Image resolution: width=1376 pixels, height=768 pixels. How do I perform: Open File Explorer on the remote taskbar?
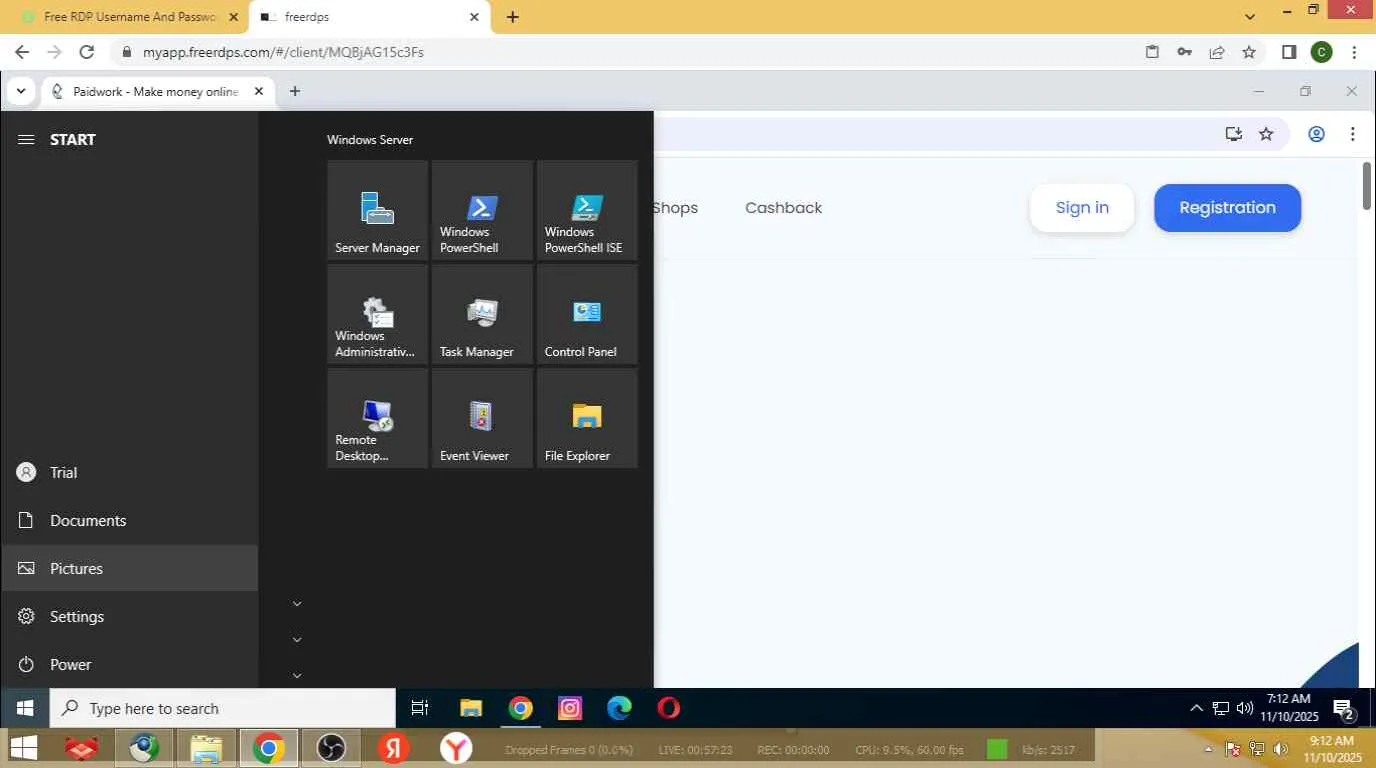pos(471,708)
